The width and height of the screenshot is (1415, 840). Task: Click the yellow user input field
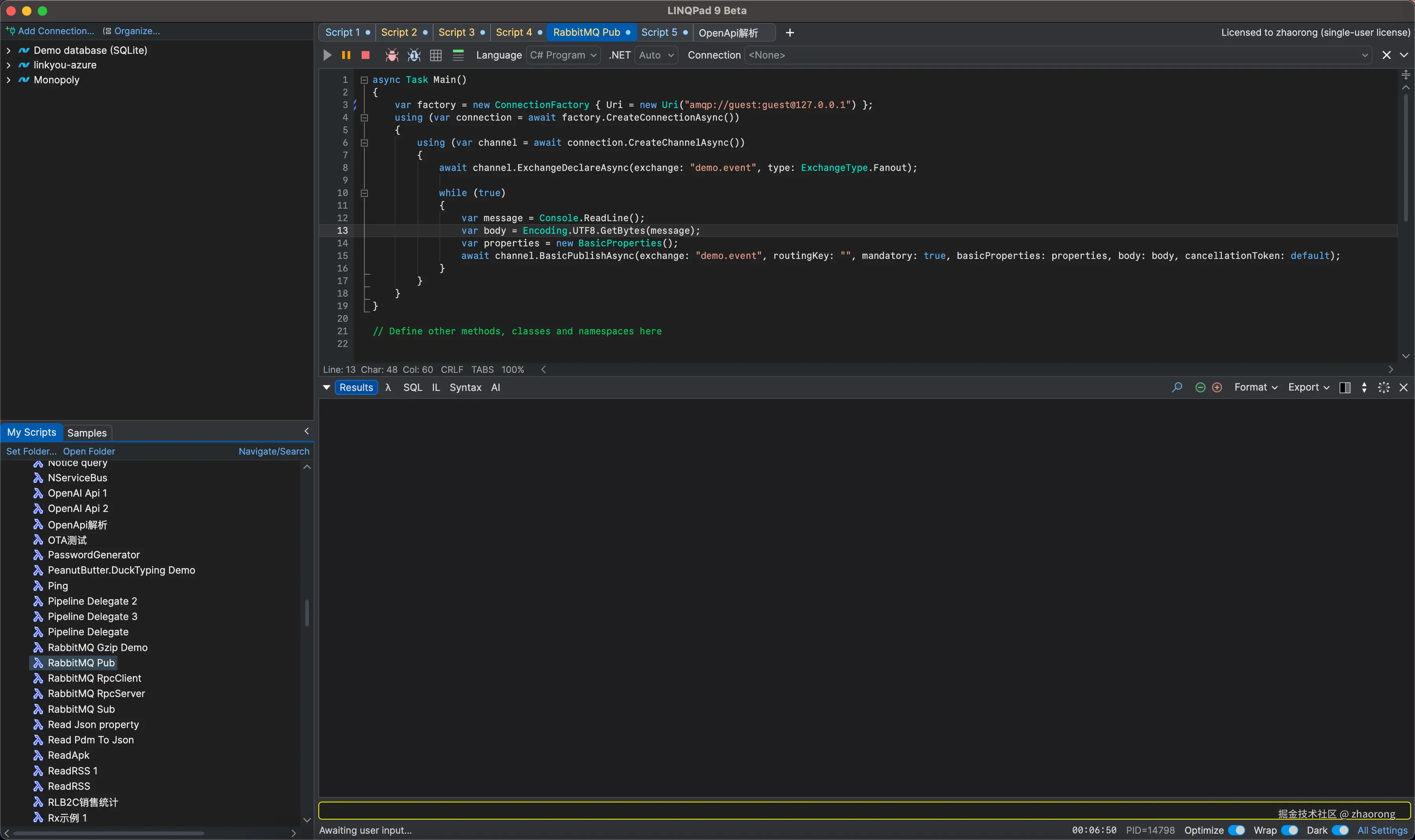click(x=793, y=810)
